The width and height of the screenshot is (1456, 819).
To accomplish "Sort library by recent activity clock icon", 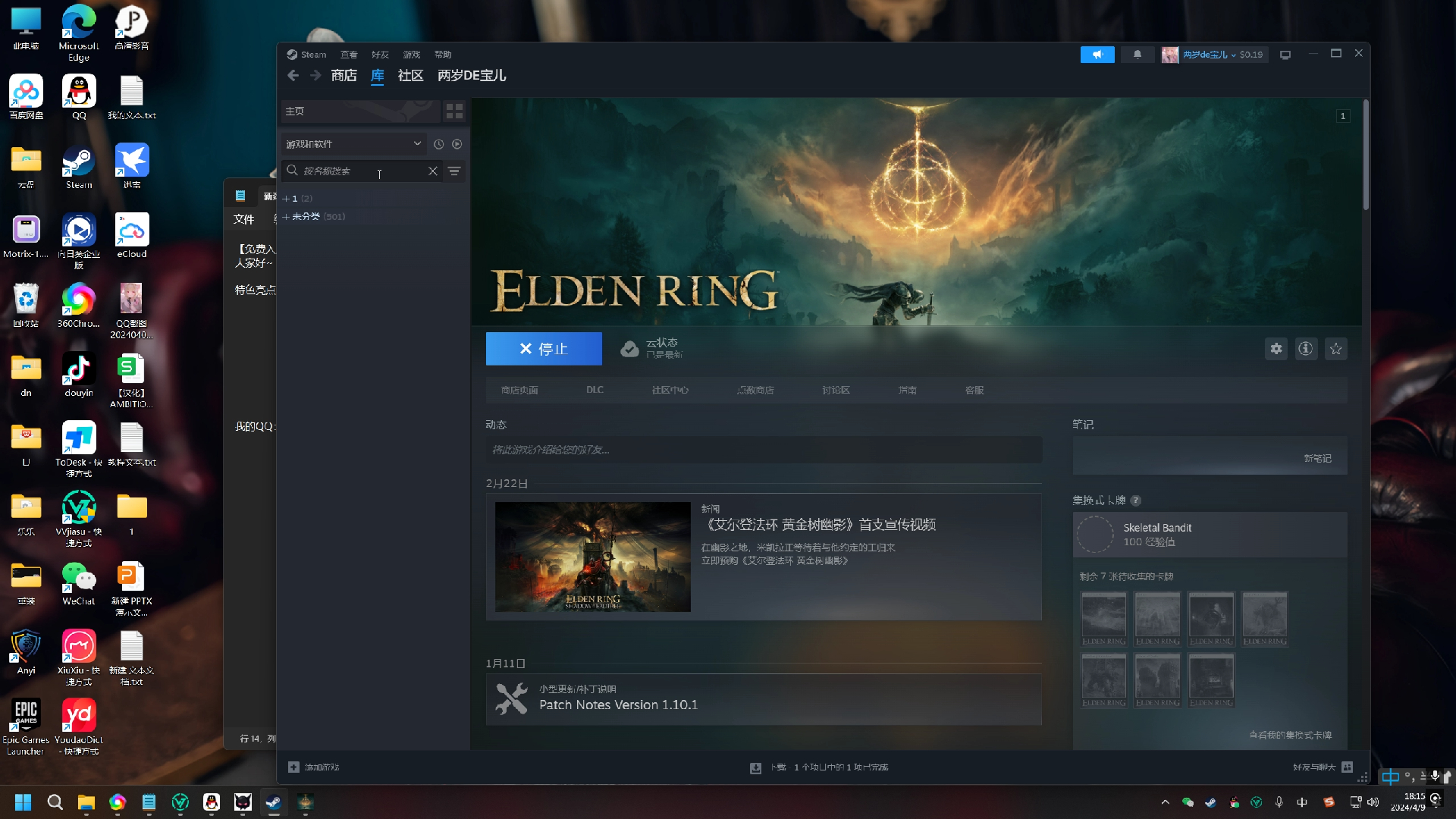I will (x=438, y=144).
